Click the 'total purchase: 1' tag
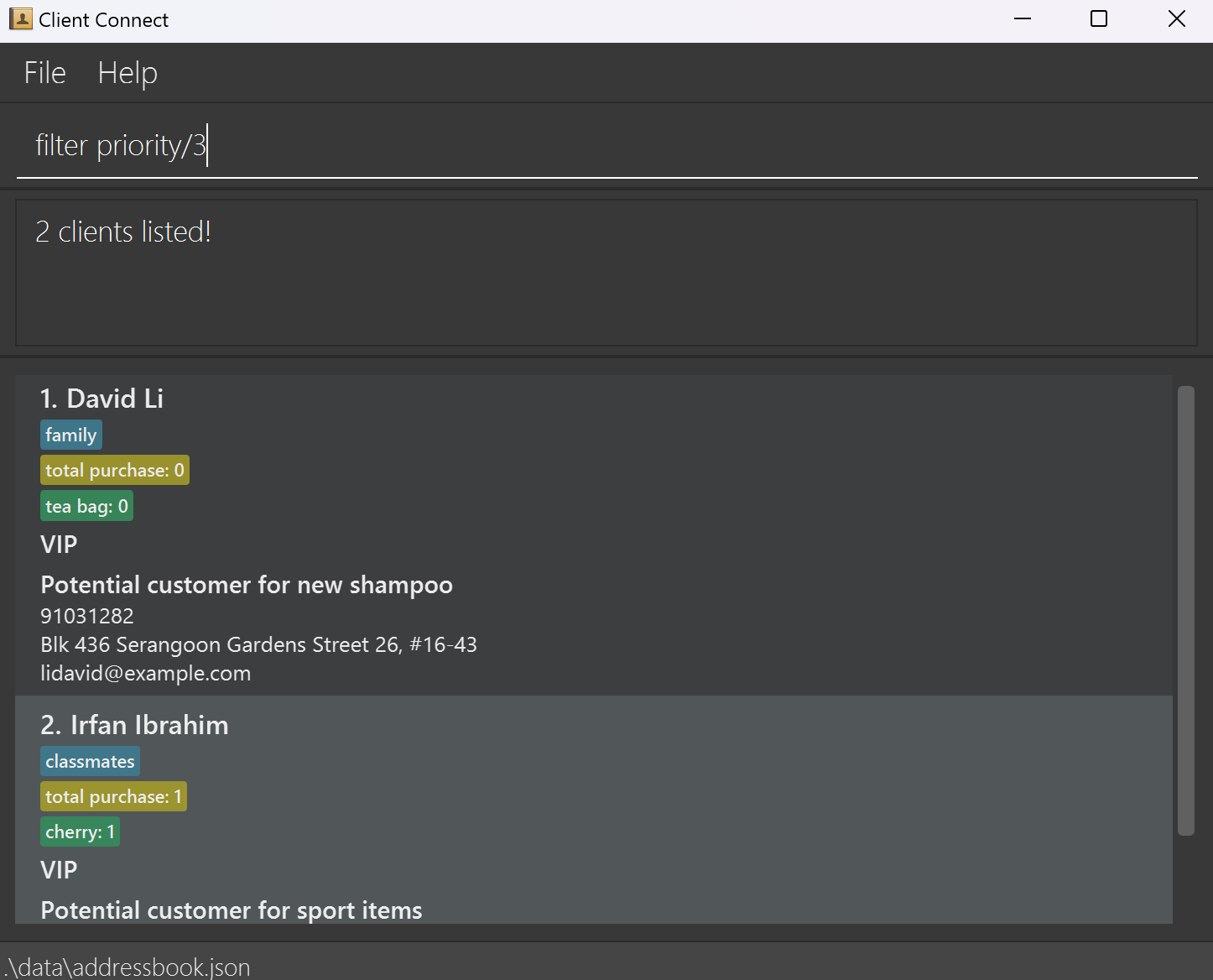This screenshot has width=1213, height=980. (x=113, y=796)
